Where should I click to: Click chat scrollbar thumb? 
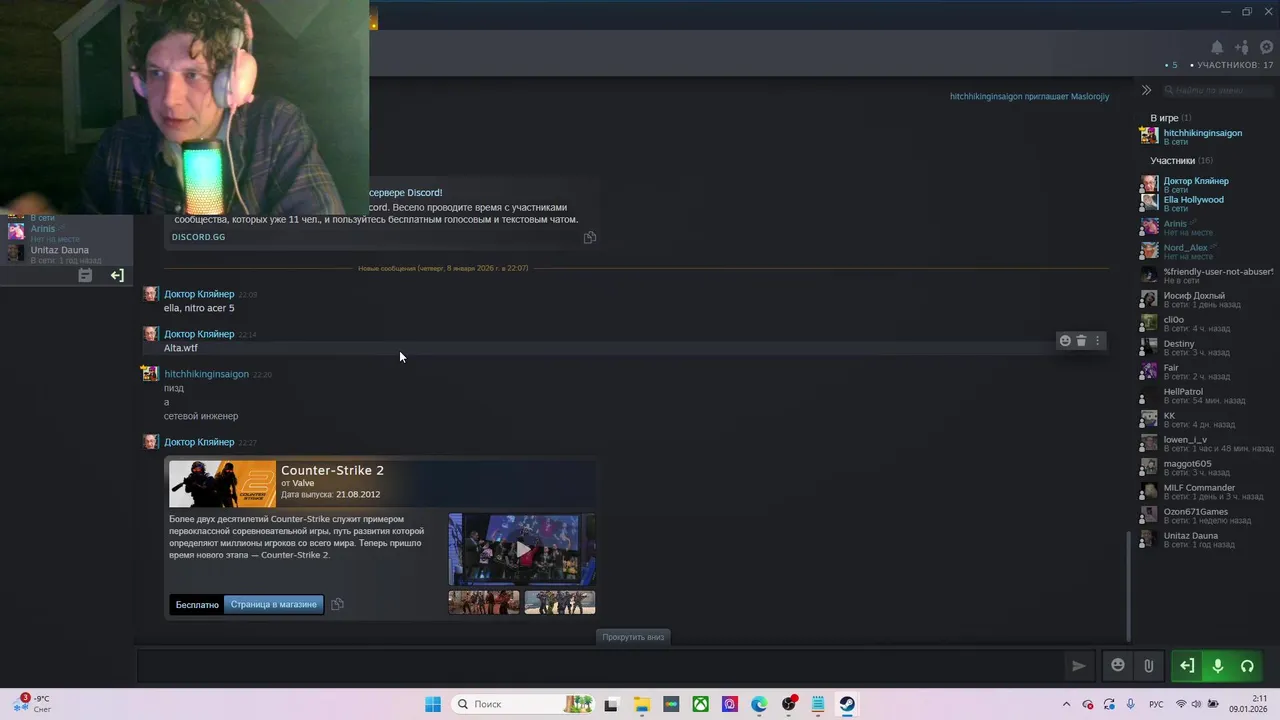tap(1129, 586)
